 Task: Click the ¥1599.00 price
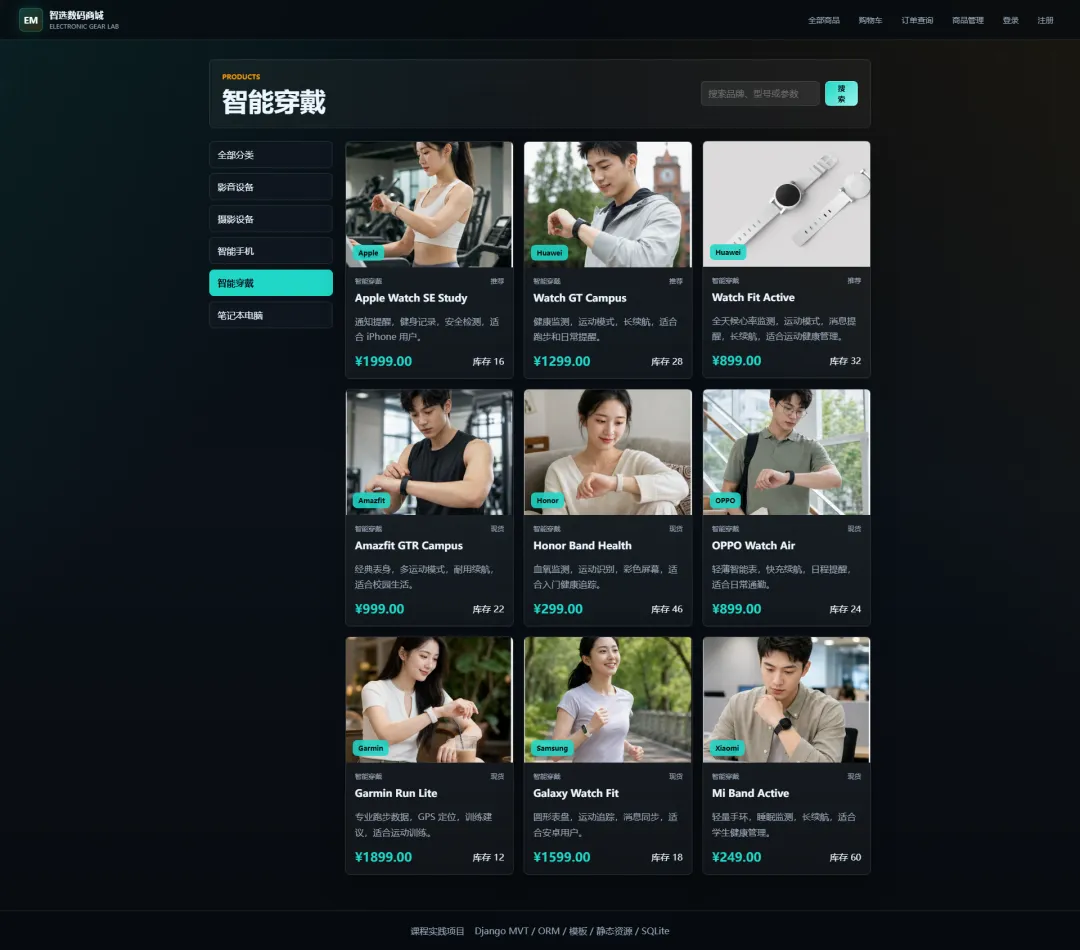(561, 857)
